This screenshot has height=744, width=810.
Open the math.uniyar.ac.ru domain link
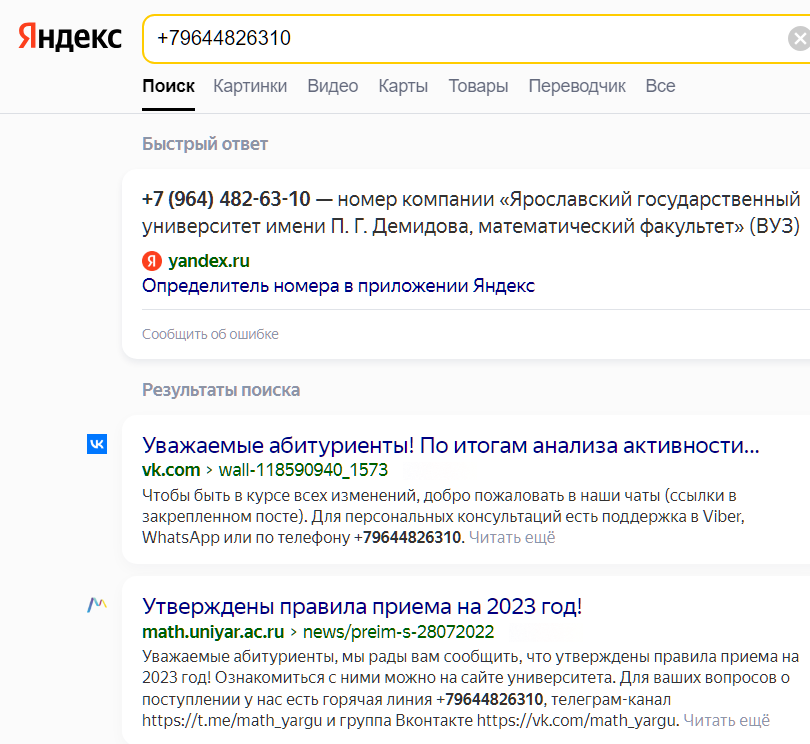tap(213, 631)
